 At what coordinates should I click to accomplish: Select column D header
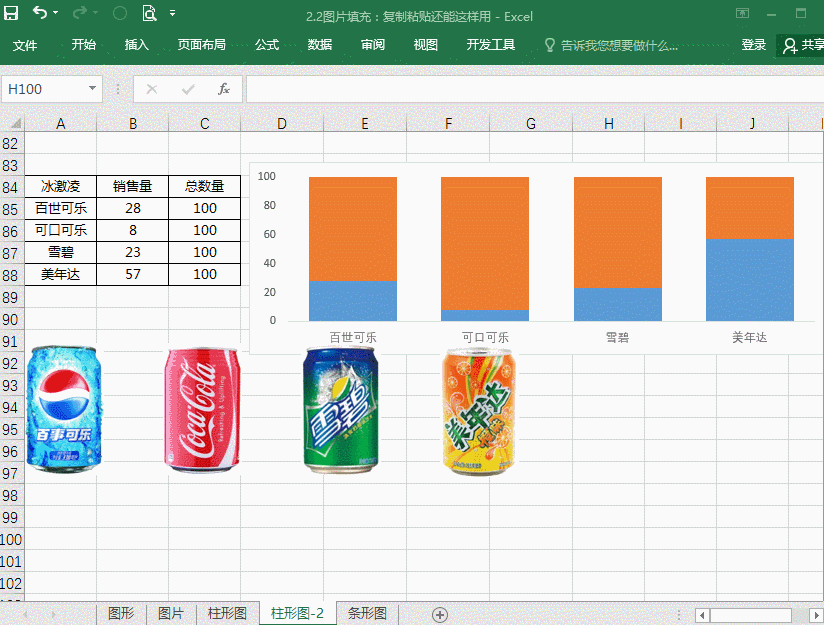pyautogui.click(x=282, y=124)
